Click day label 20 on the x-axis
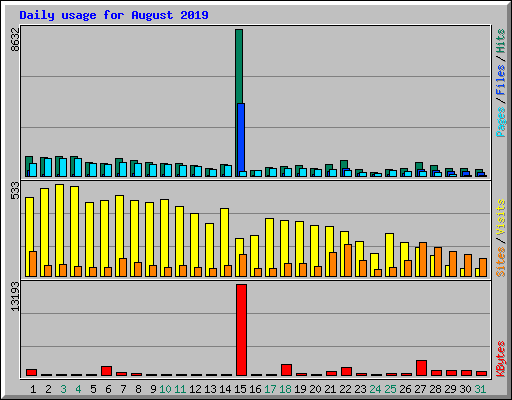Image resolution: width=512 pixels, height=400 pixels. (x=315, y=389)
